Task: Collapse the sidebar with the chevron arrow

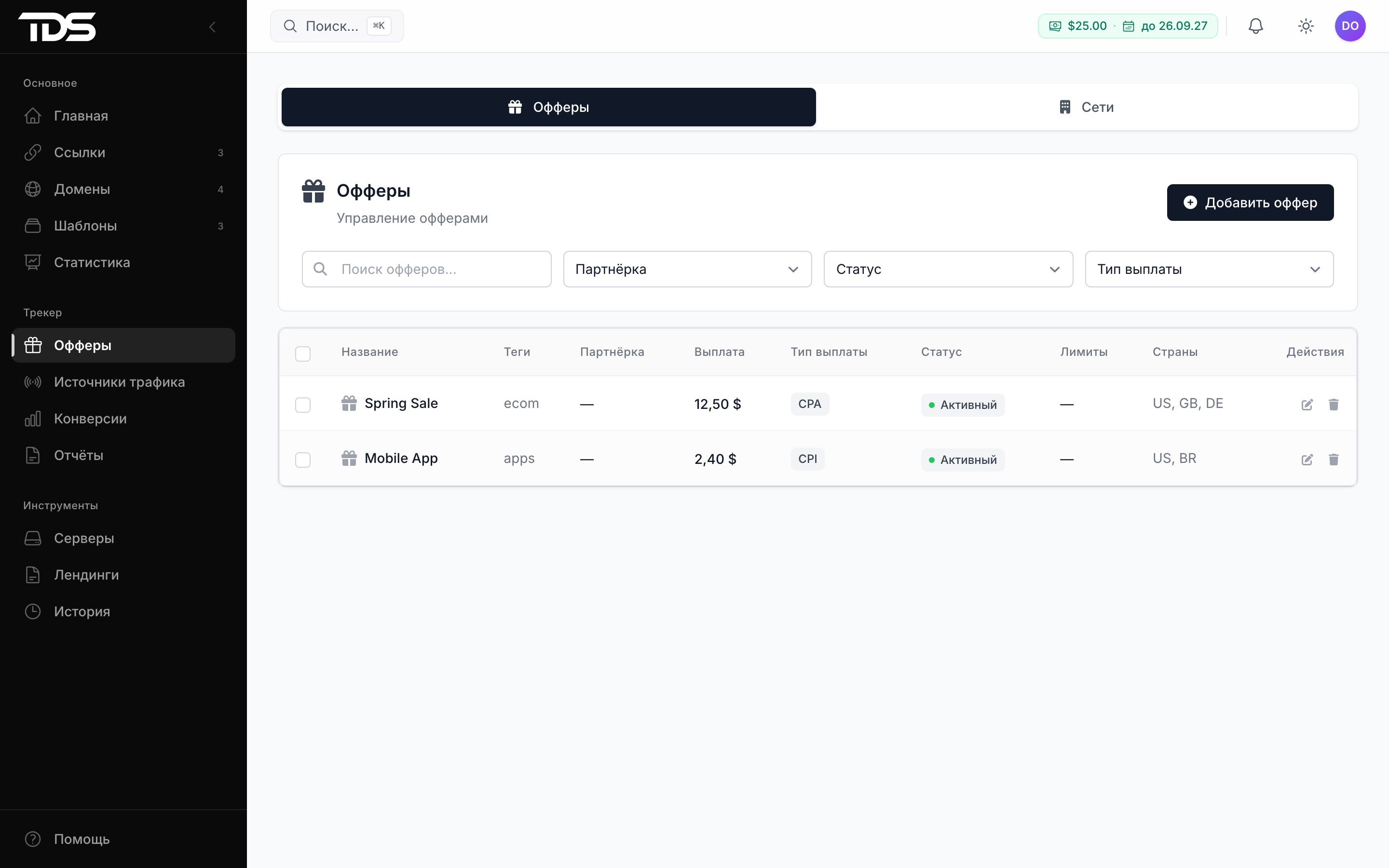Action: coord(212,27)
